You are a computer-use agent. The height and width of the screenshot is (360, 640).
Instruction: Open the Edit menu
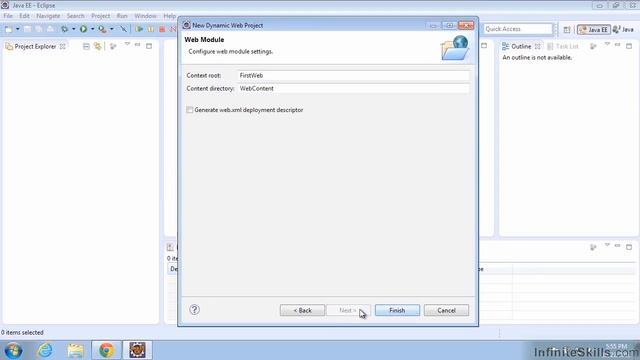coord(24,16)
